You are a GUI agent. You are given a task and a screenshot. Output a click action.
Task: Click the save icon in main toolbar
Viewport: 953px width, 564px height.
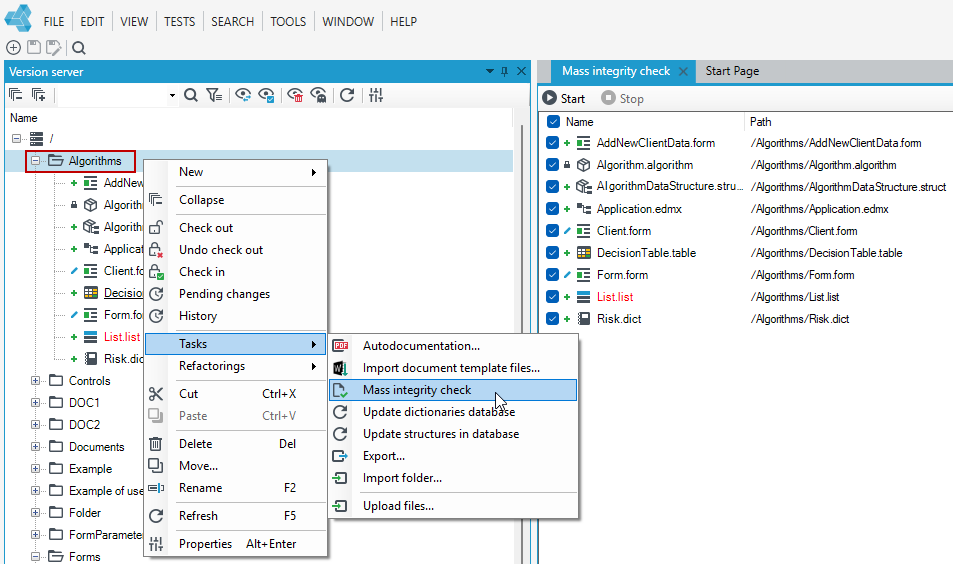(x=34, y=47)
